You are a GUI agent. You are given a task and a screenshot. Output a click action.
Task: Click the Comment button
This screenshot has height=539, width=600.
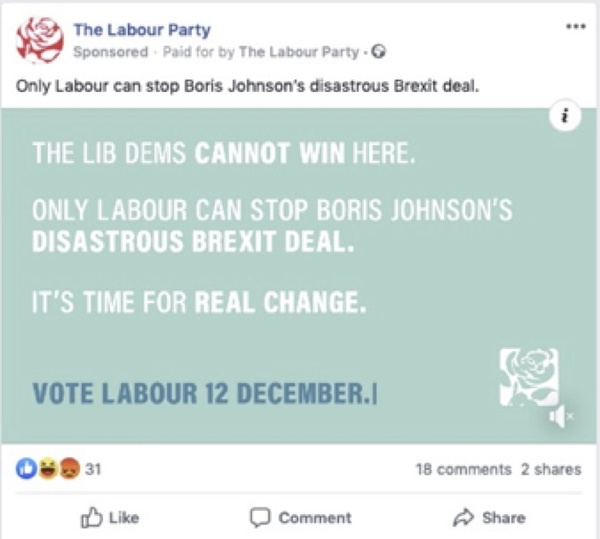pyautogui.click(x=300, y=517)
